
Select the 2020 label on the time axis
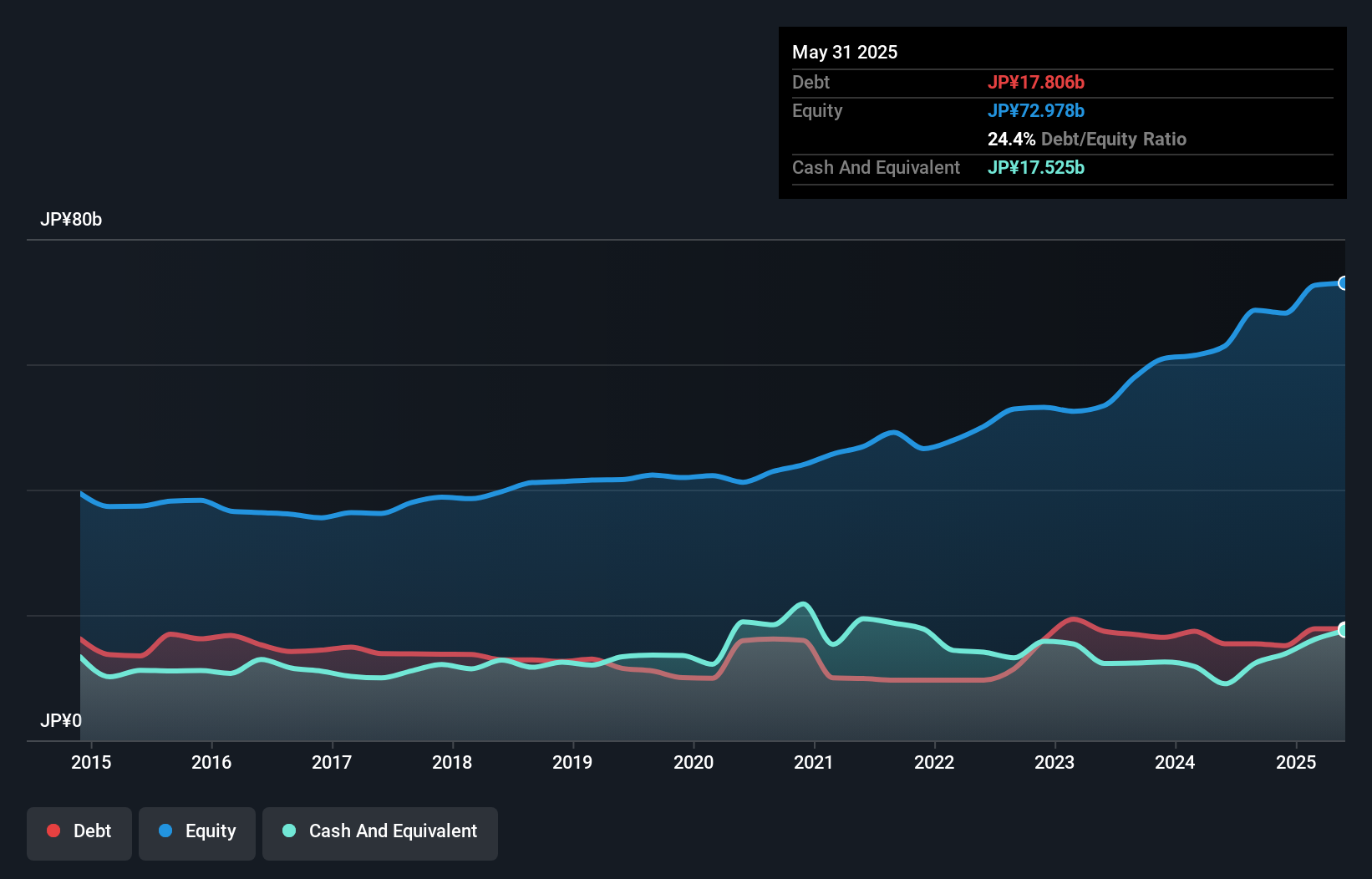695,762
